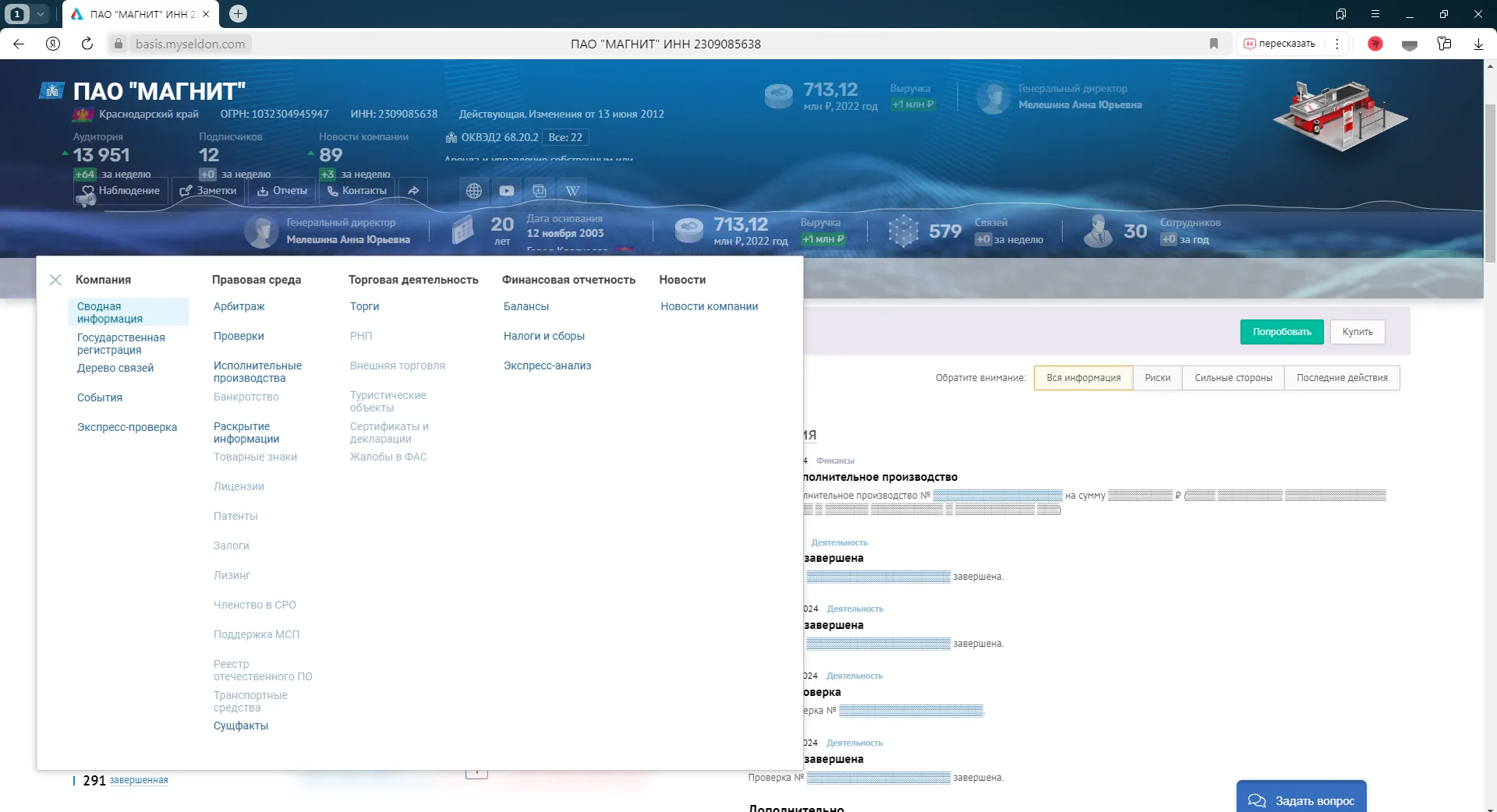The height and width of the screenshot is (812, 1497).
Task: Select the Риски filter tab
Action: [1158, 378]
